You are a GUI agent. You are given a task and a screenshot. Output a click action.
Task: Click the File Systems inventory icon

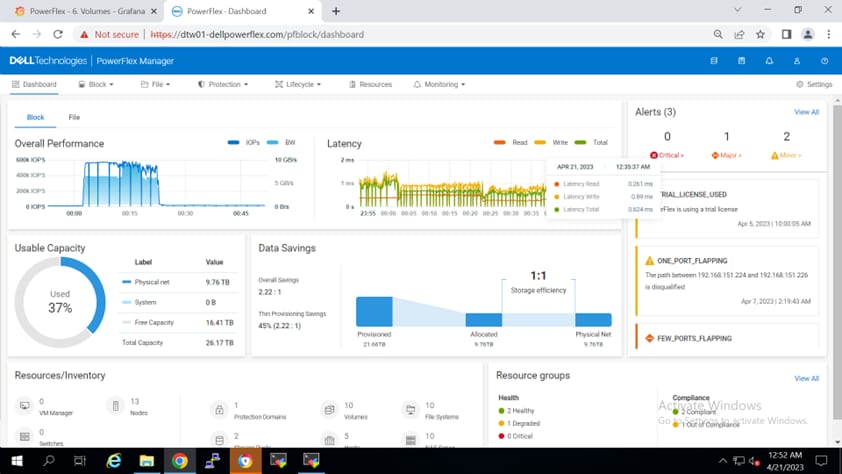[411, 410]
